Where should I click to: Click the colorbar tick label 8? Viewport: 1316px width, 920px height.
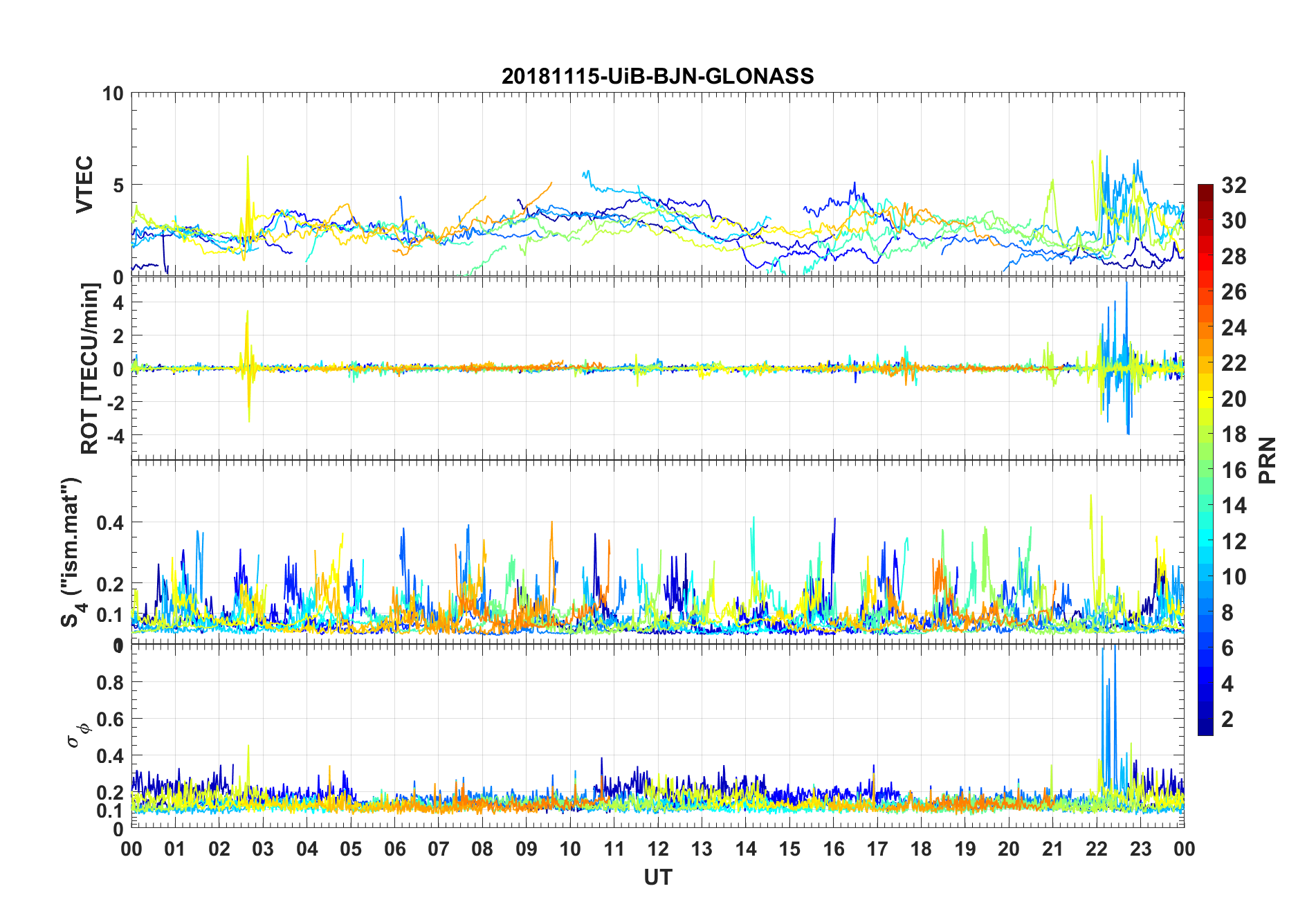(1227, 612)
